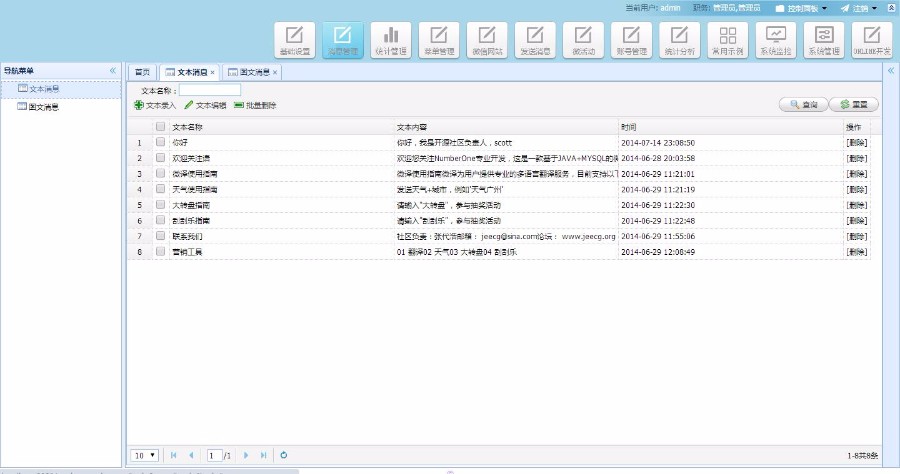
Task: Click the 查询 search button
Action: pyautogui.click(x=803, y=104)
